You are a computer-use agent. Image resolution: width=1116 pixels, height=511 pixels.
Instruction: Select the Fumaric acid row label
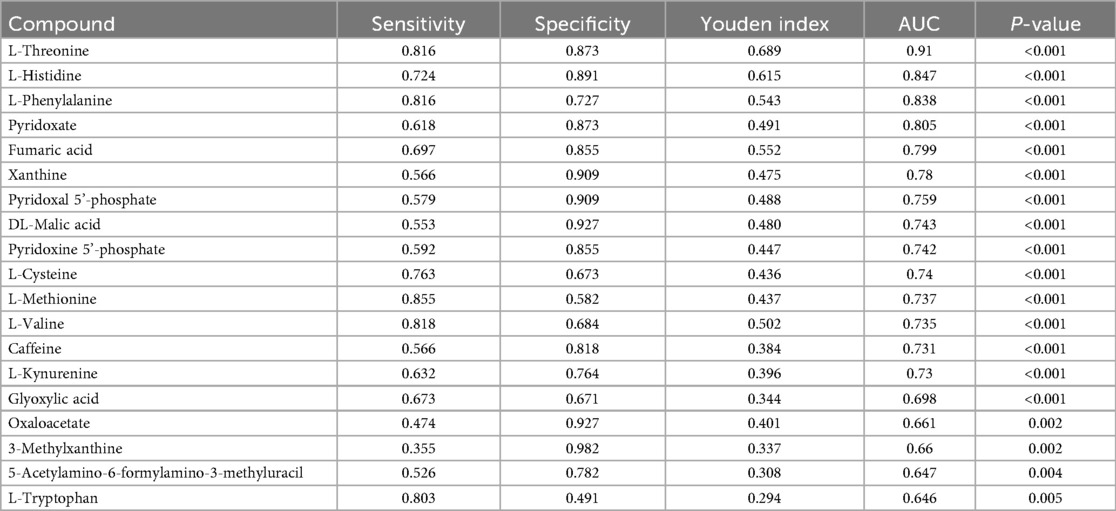[46, 150]
